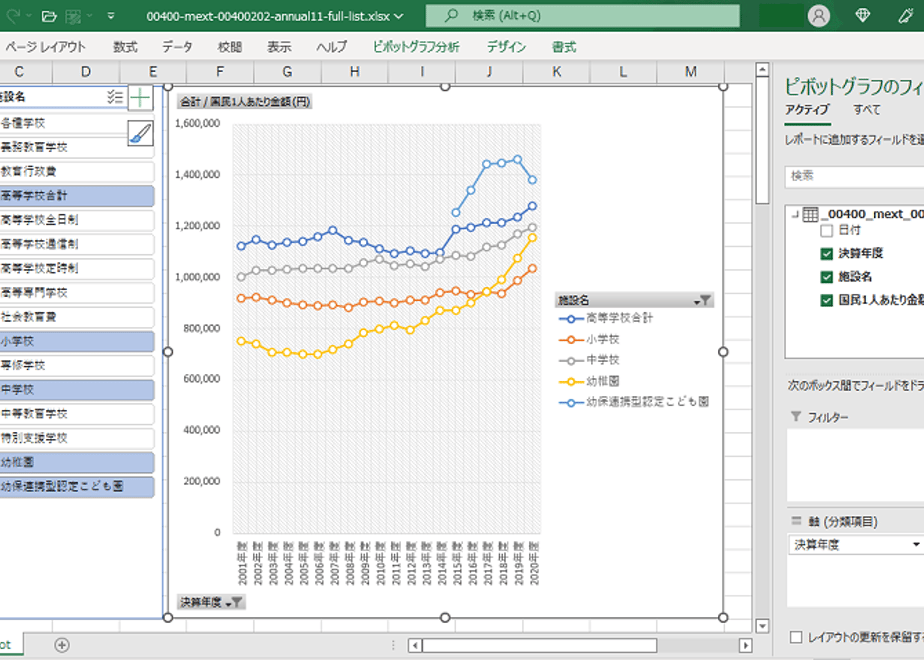Image resolution: width=924 pixels, height=660 pixels.
Task: Click 幼保連携型認定こども園 legend entry
Action: (634, 402)
